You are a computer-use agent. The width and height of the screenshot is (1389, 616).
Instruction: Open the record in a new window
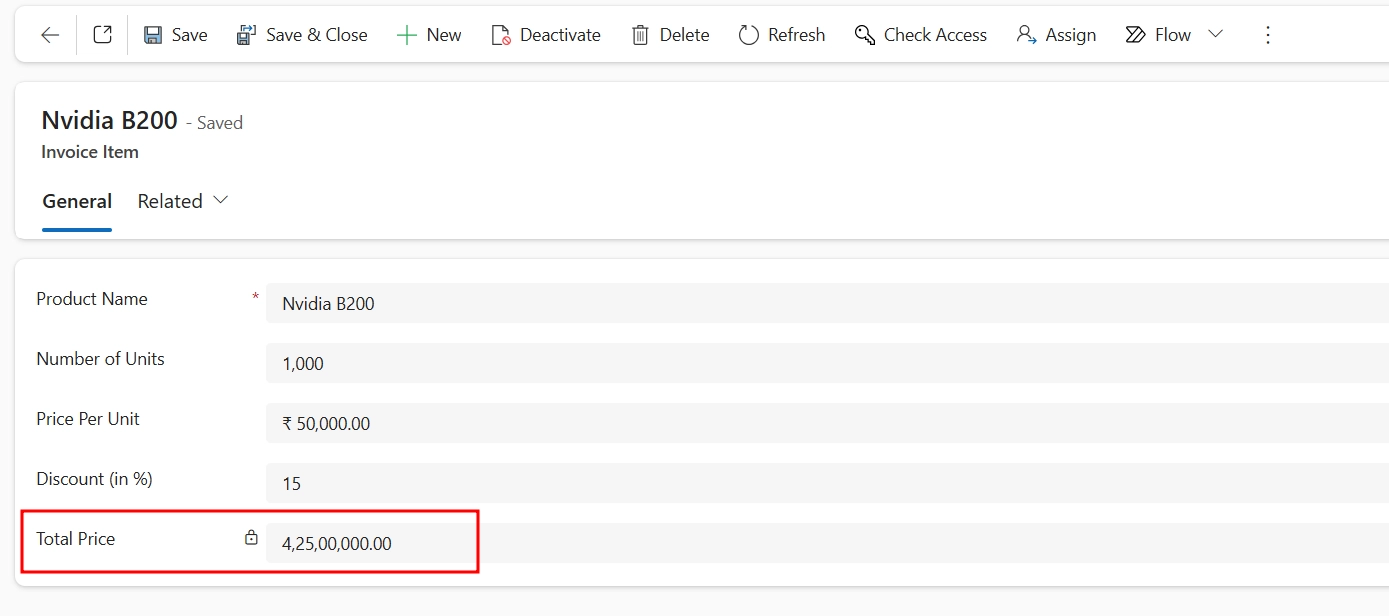[101, 34]
